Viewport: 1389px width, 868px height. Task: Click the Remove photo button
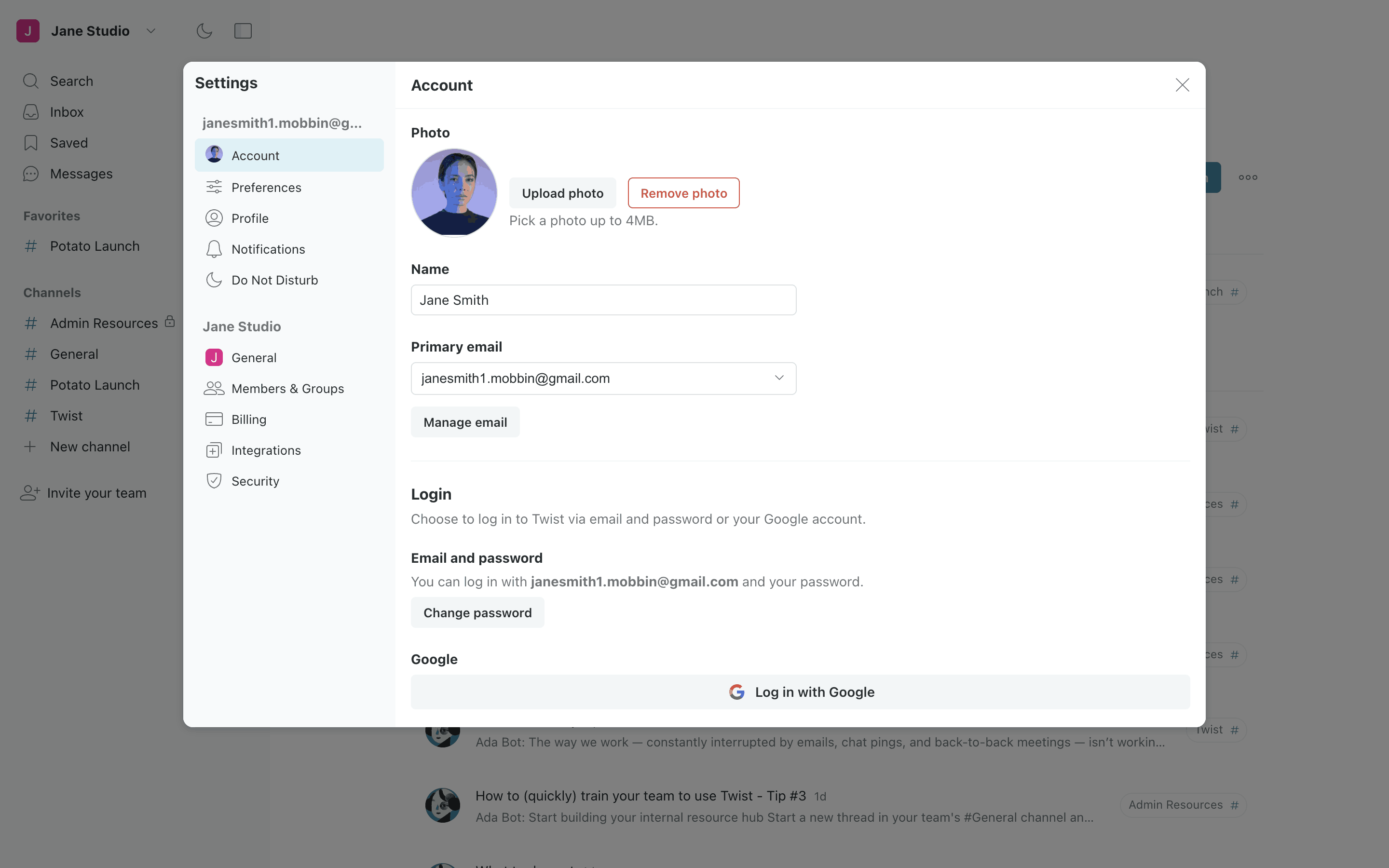click(683, 193)
